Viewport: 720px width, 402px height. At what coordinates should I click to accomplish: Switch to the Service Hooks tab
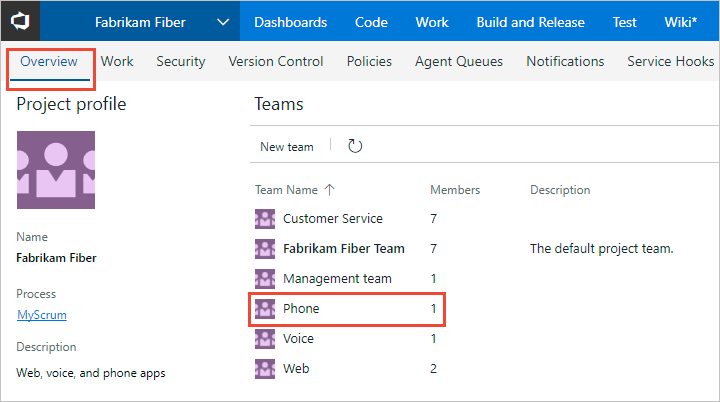(670, 62)
